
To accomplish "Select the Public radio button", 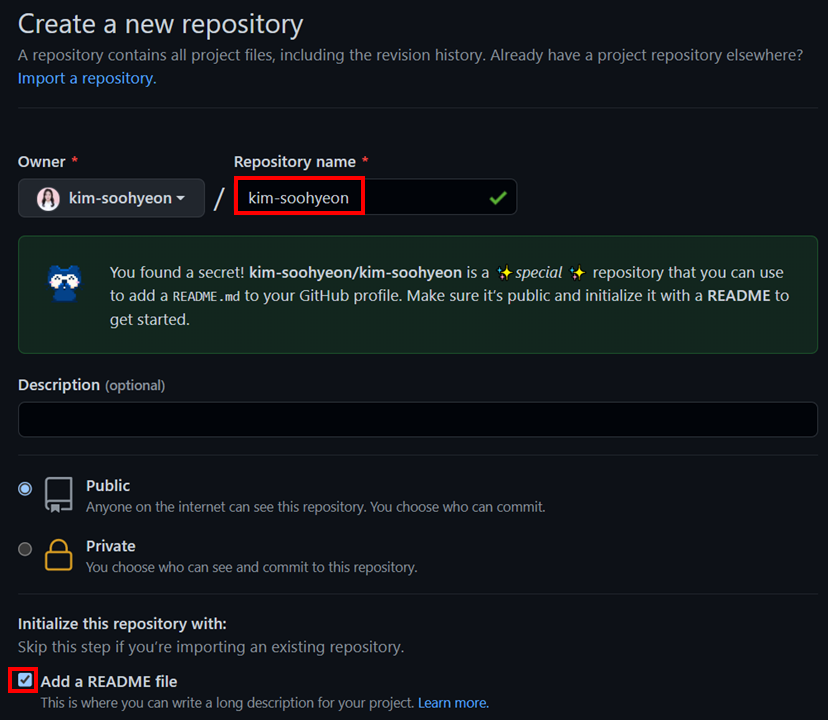I will tap(25, 489).
